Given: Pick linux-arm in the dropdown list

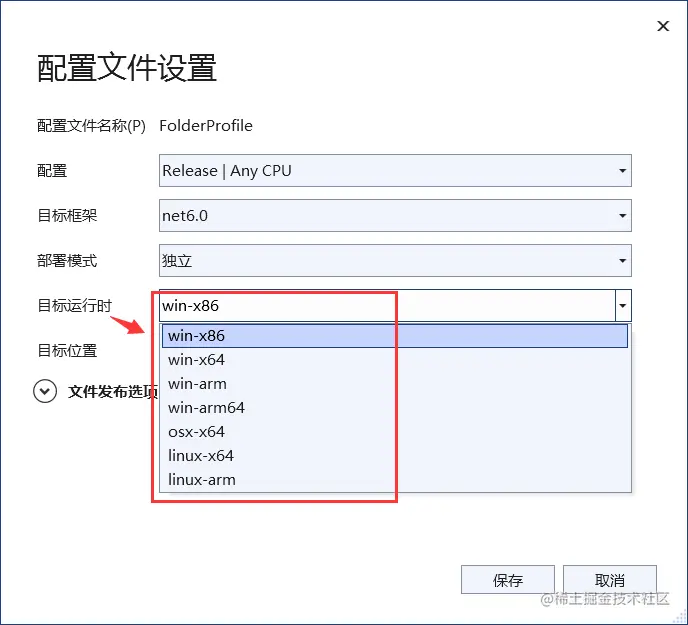Looking at the screenshot, I should [202, 480].
